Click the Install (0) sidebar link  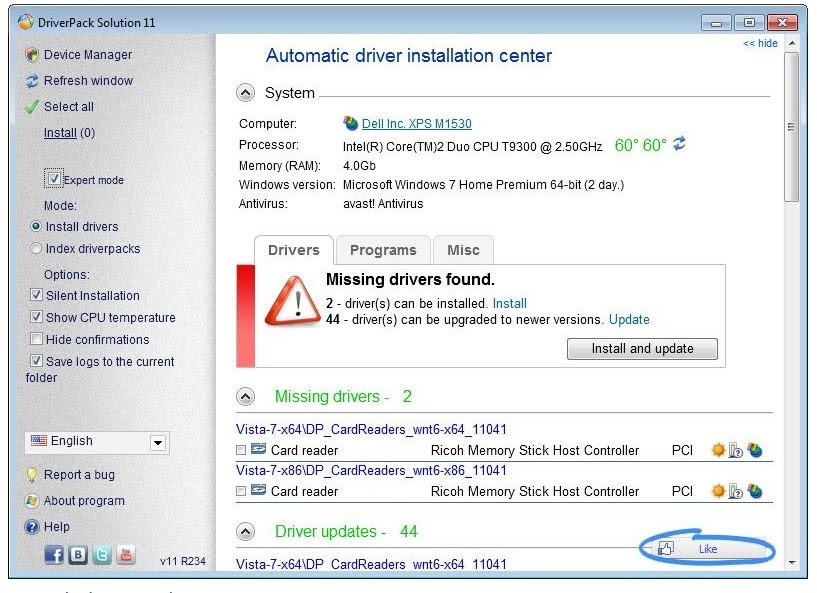[69, 133]
